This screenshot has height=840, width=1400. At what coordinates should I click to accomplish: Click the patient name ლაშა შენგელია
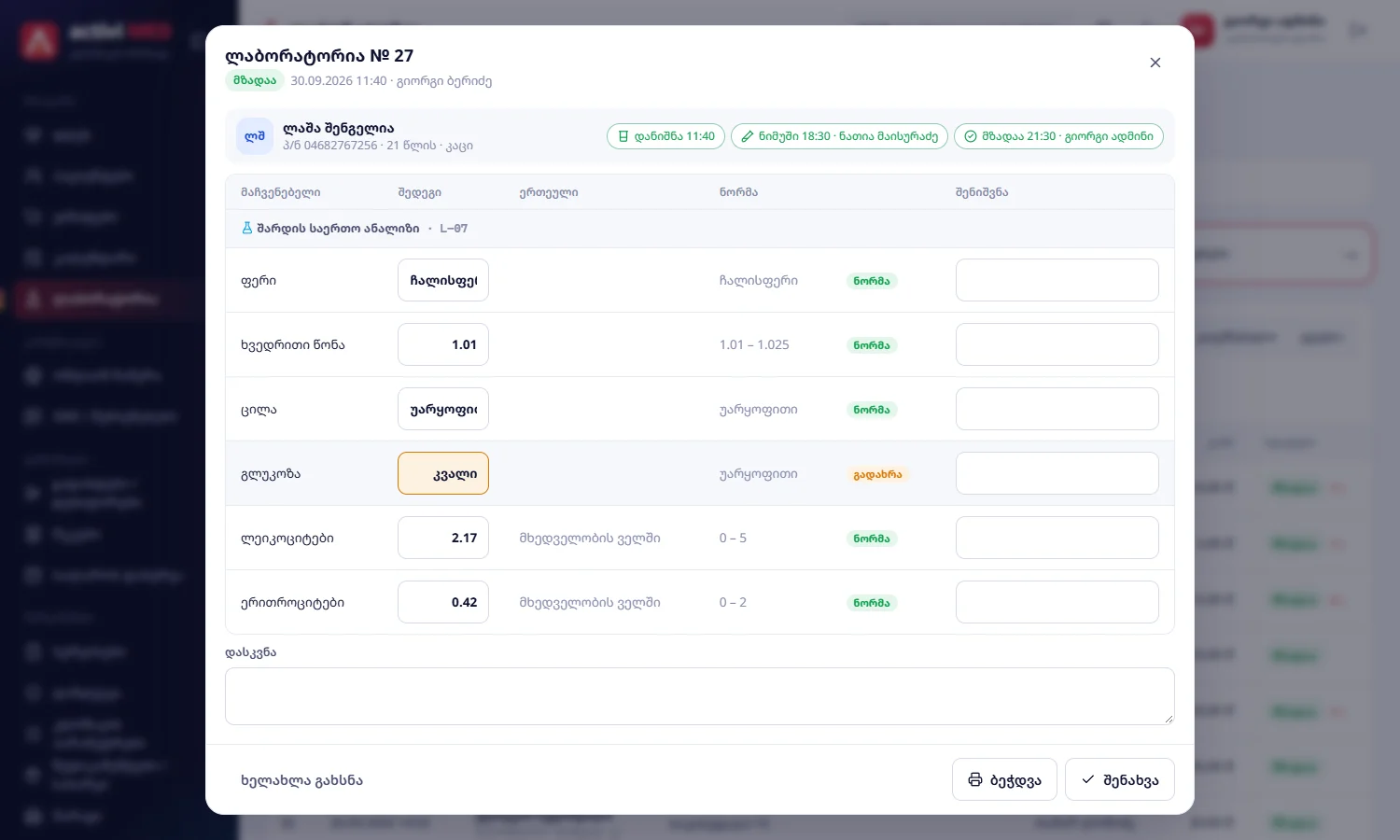[x=339, y=128]
